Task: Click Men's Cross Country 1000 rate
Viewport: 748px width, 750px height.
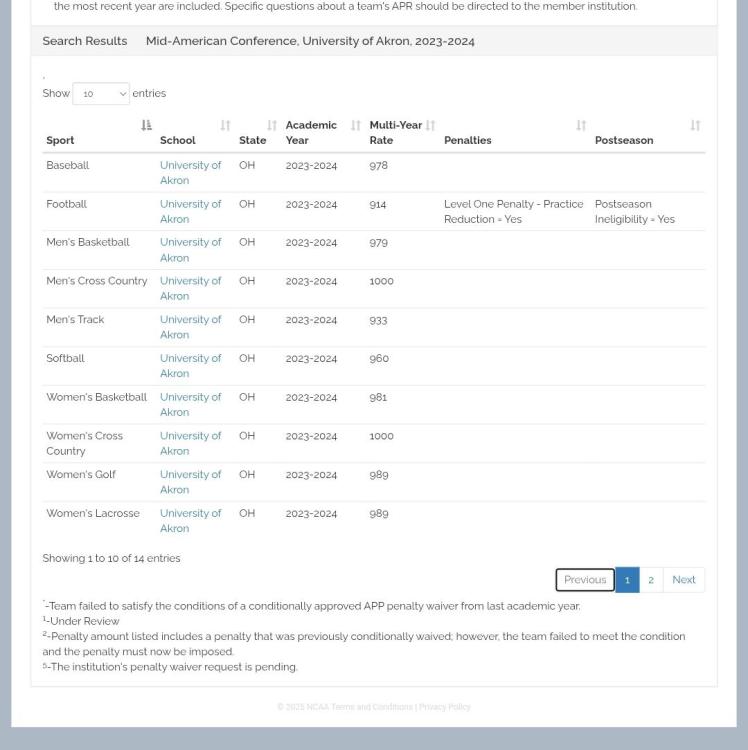Action: (381, 281)
